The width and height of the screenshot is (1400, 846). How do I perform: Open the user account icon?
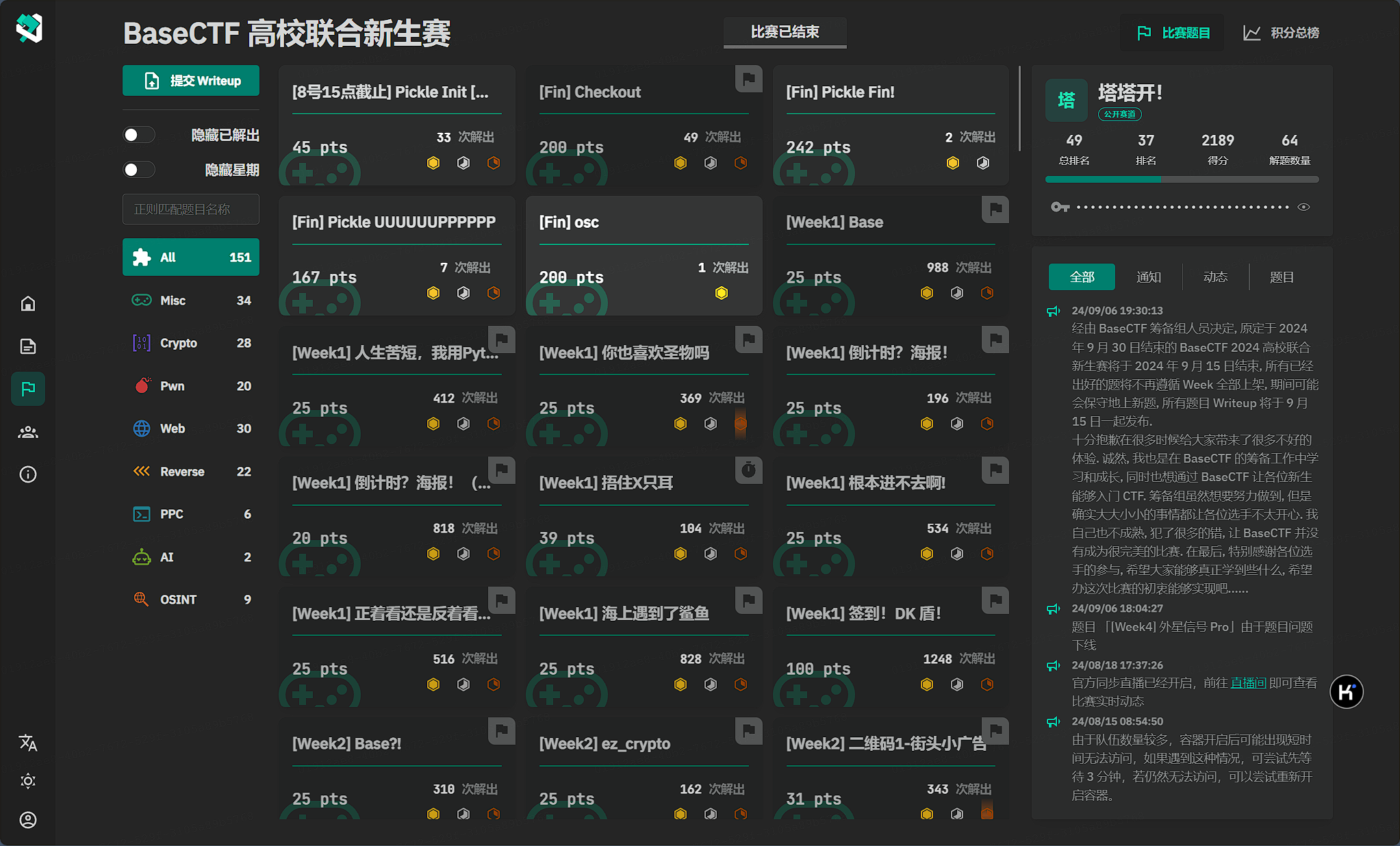[28, 819]
